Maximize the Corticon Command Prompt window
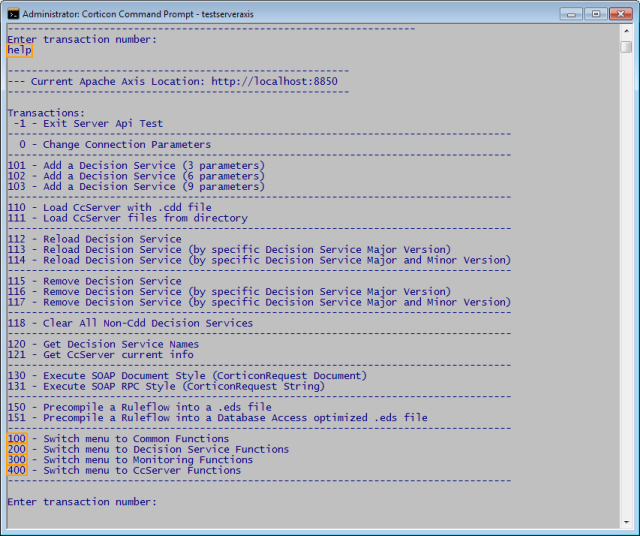 pos(596,14)
